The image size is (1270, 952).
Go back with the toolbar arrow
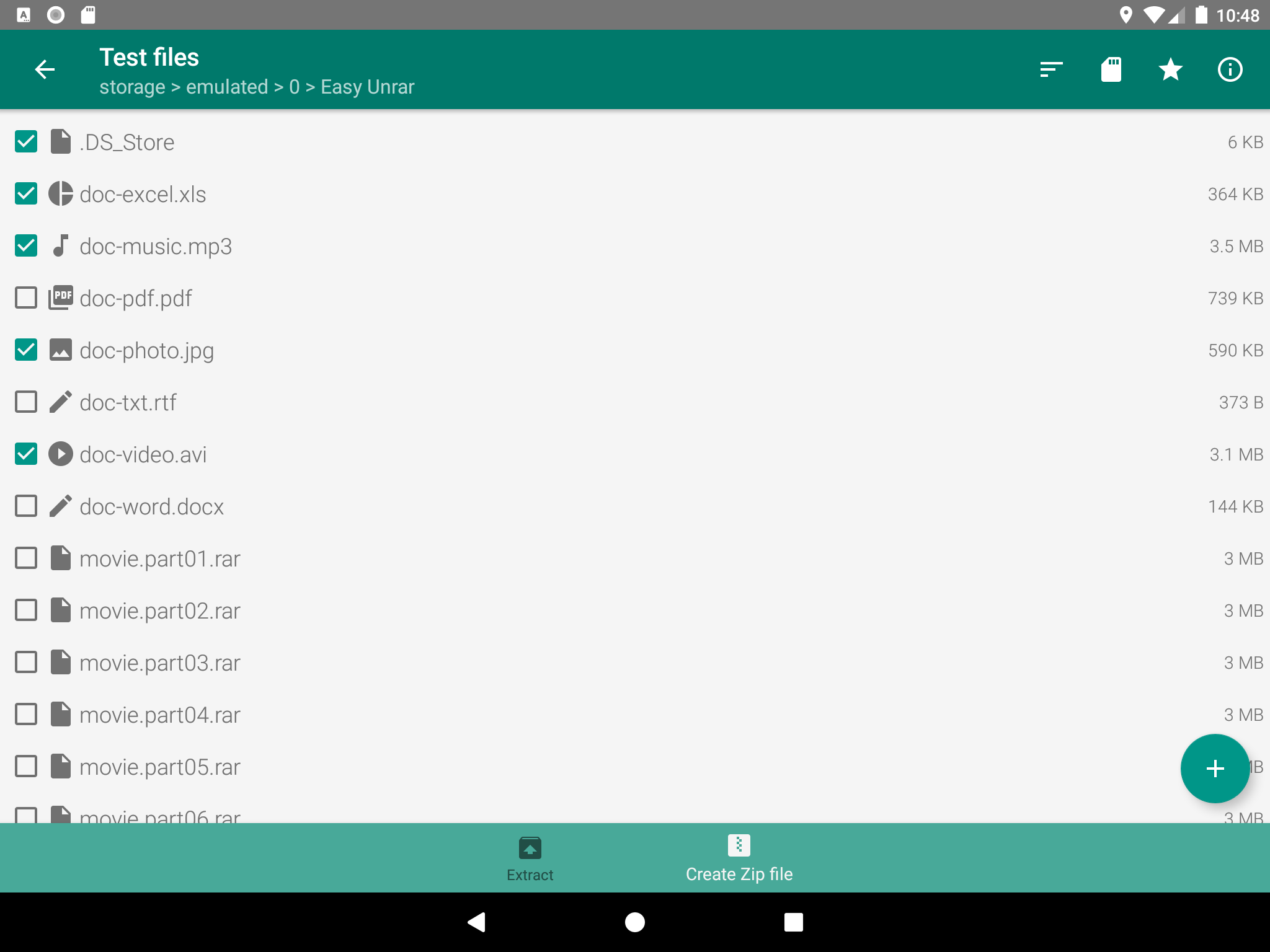[45, 69]
